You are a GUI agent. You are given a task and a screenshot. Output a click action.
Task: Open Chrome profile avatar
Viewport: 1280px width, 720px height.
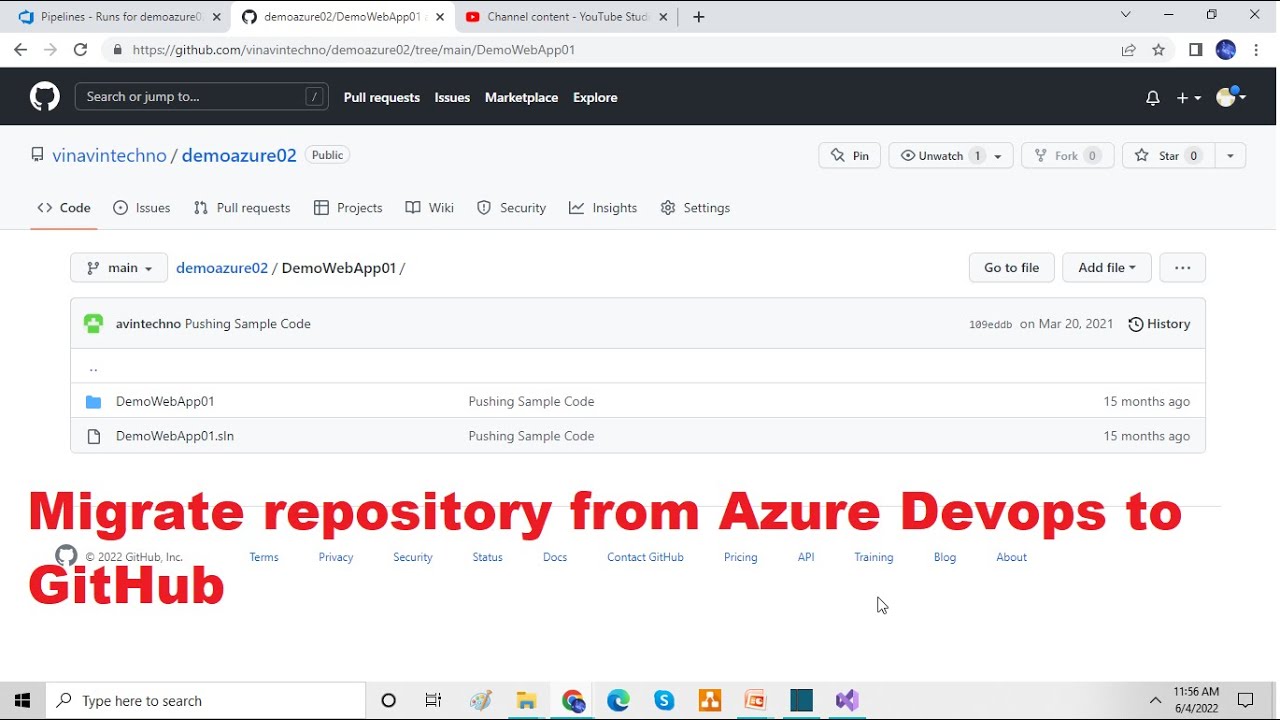(x=1226, y=50)
